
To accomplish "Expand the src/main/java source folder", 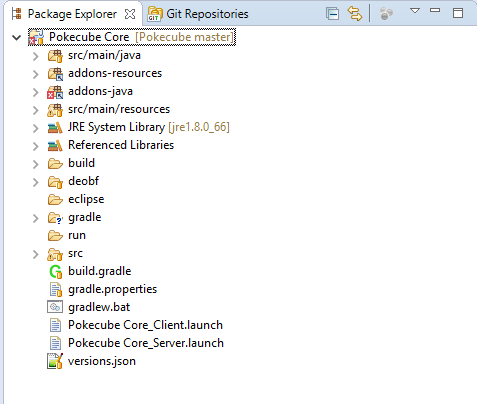I will pyautogui.click(x=36, y=56).
